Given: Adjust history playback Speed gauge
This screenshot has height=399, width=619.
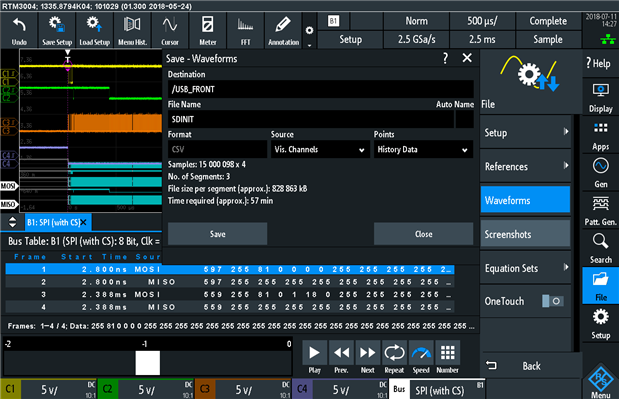Looking at the screenshot, I should [x=421, y=352].
